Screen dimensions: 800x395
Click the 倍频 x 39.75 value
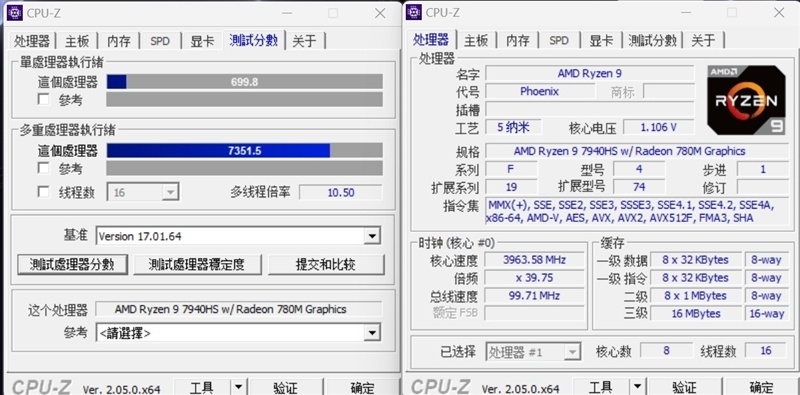point(534,278)
